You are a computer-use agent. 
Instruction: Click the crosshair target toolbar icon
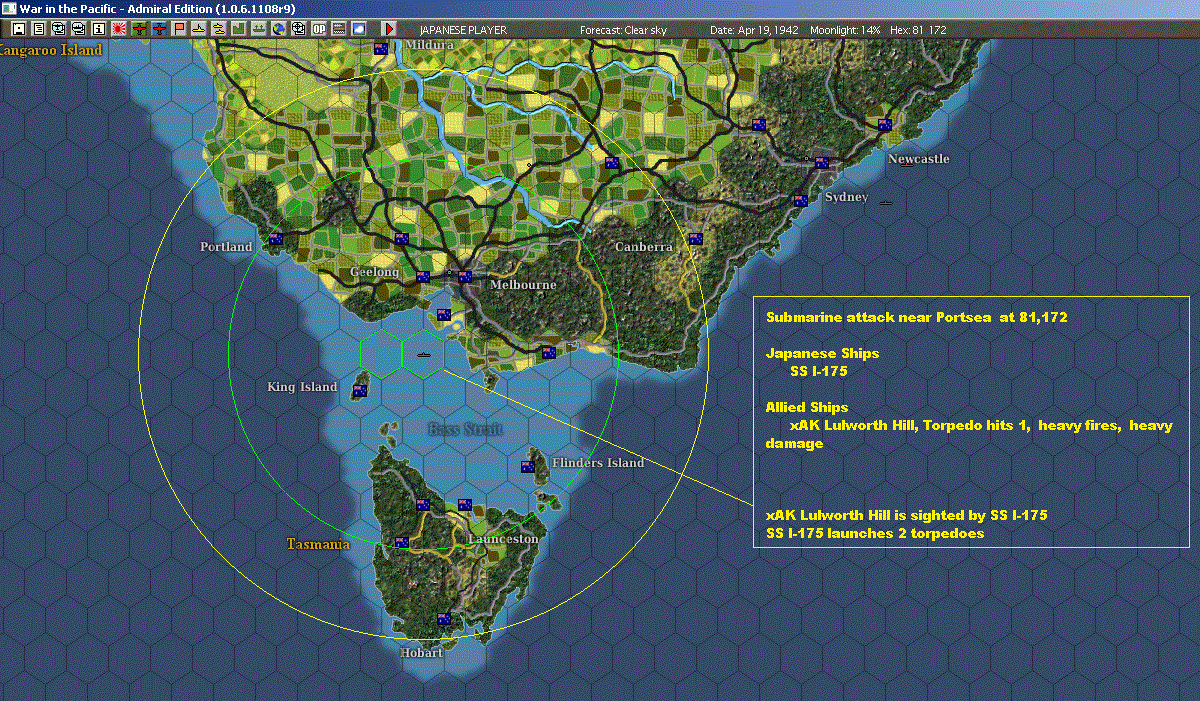(298, 29)
